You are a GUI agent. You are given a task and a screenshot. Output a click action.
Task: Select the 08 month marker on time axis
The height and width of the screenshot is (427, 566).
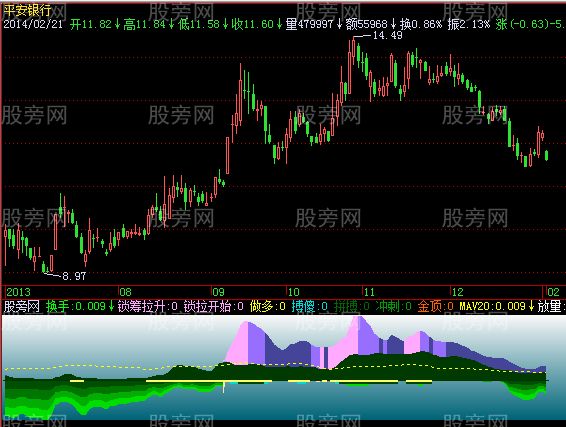(126, 292)
